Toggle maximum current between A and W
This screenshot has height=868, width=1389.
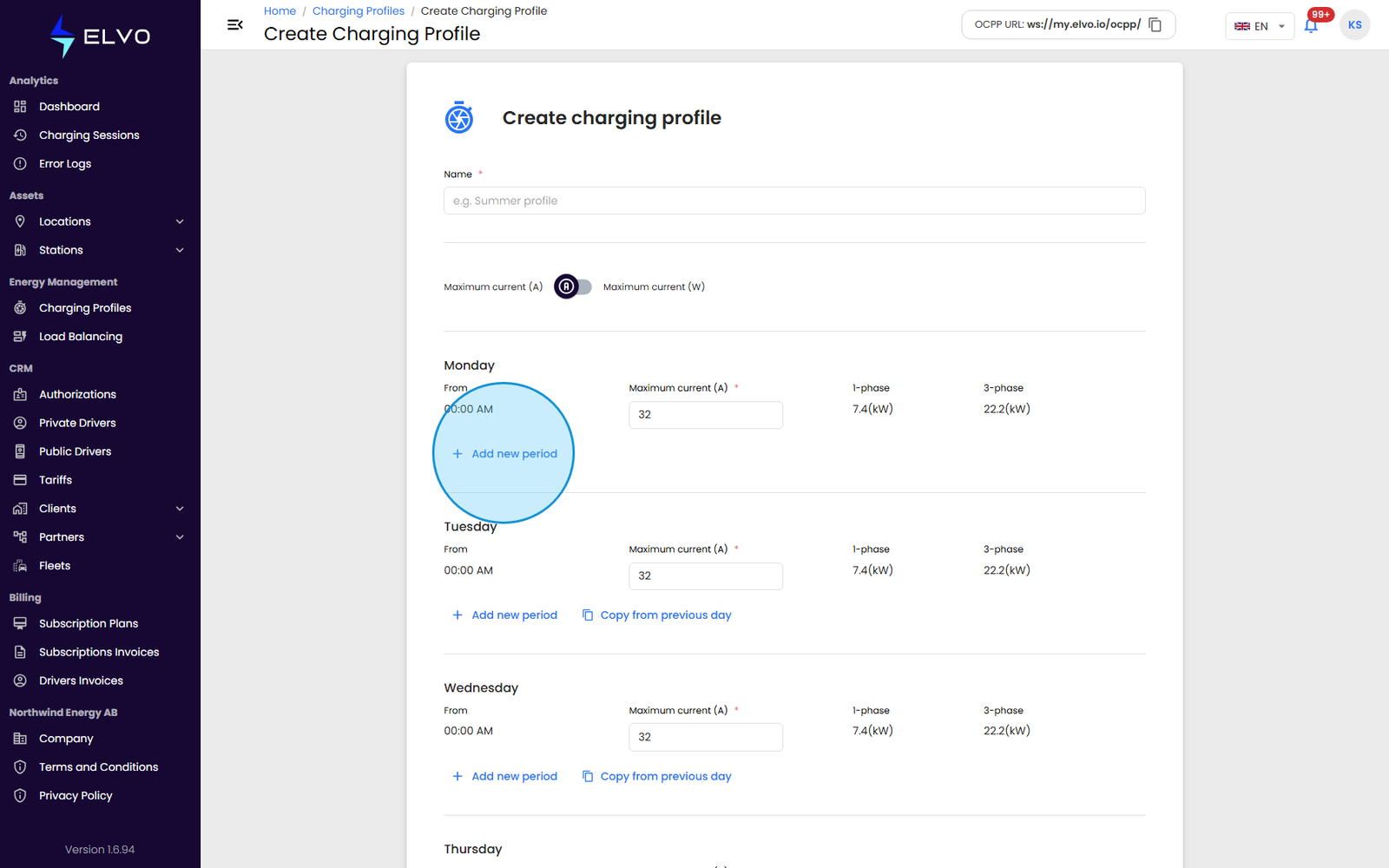pyautogui.click(x=573, y=286)
